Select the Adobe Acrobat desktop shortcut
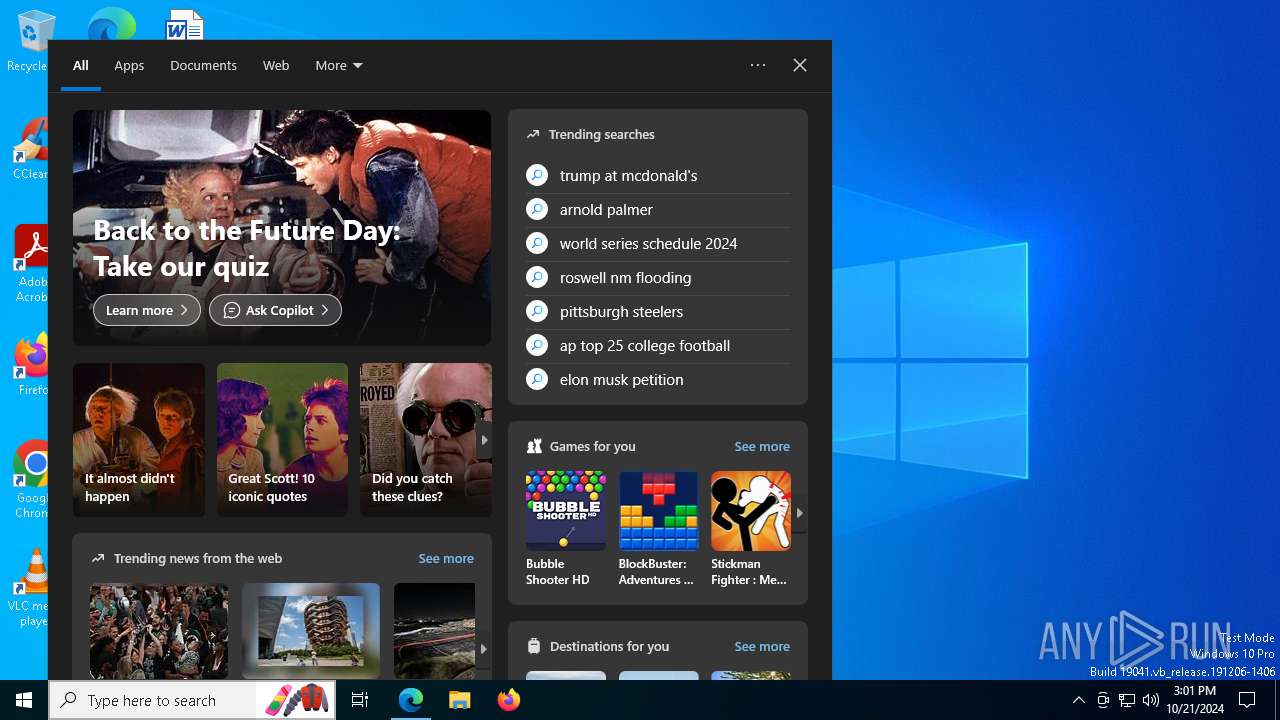The image size is (1280, 720). click(30, 263)
